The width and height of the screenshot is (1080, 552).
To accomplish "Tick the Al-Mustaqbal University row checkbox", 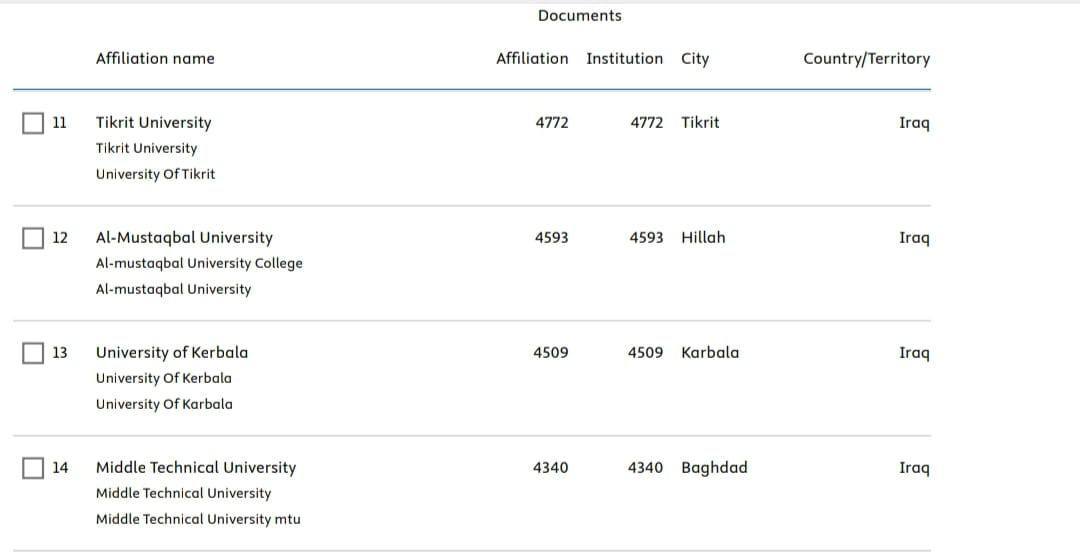I will click(x=33, y=238).
